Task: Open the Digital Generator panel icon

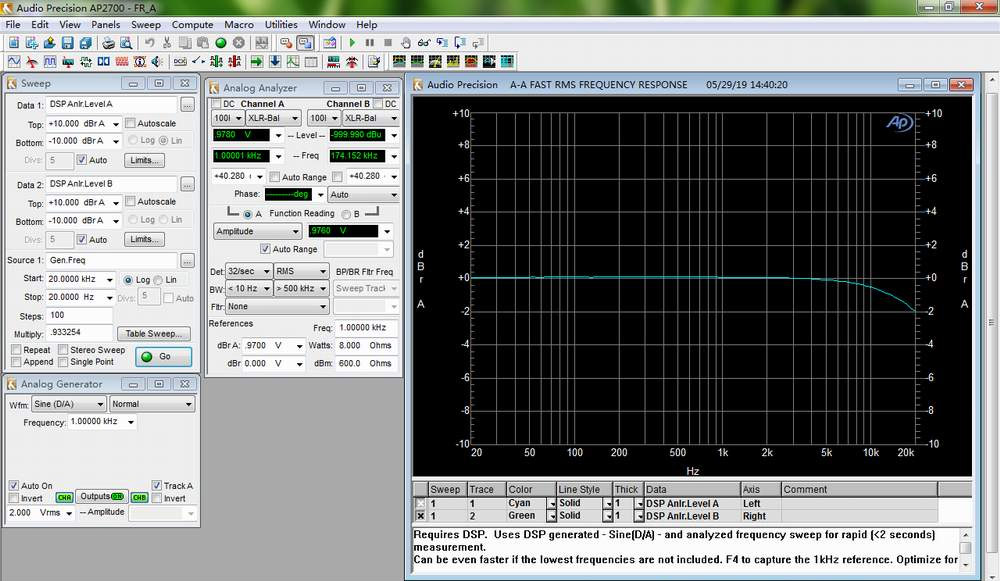Action: click(x=50, y=61)
